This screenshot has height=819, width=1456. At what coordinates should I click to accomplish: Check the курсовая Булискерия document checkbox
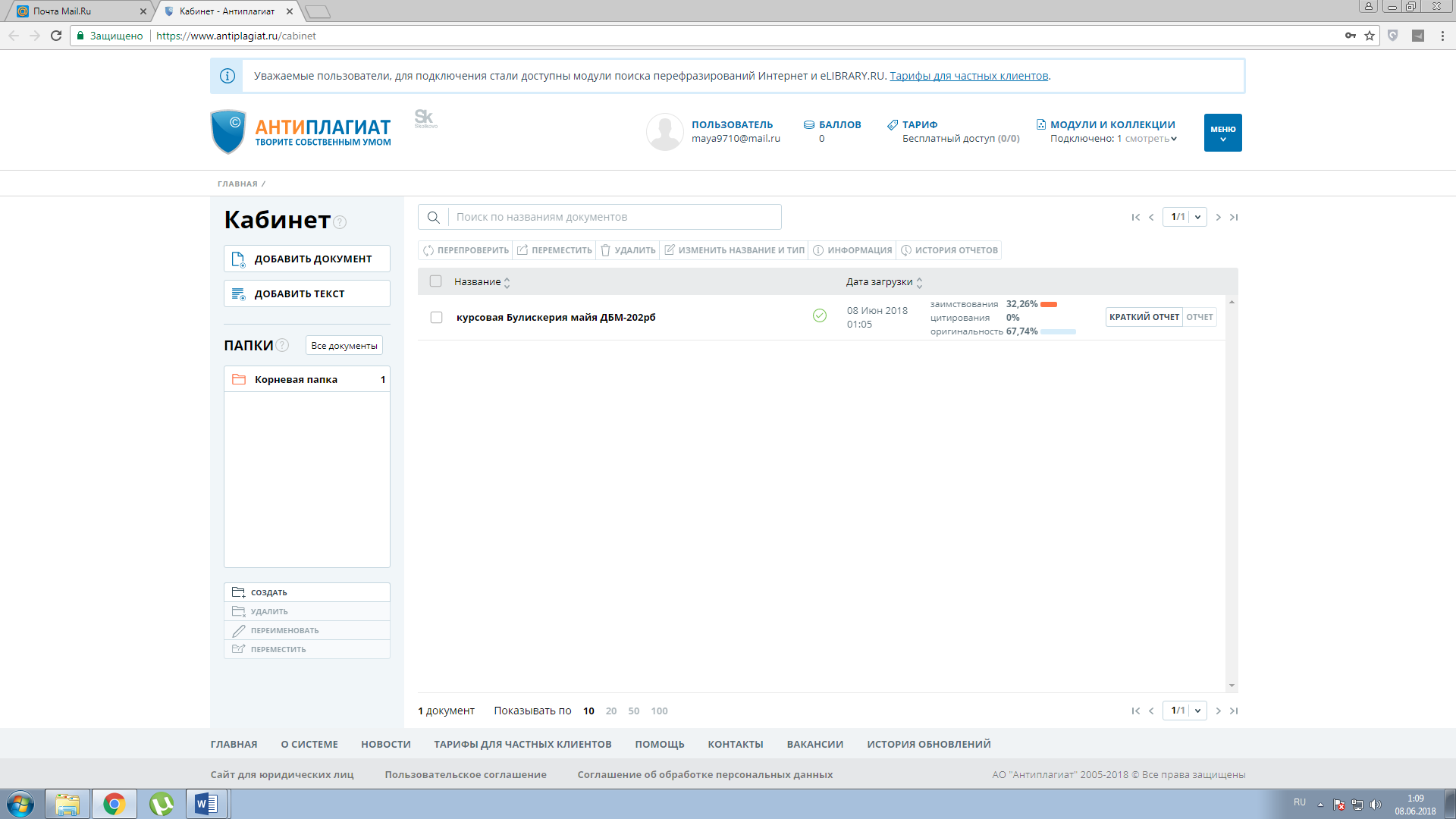coord(436,317)
